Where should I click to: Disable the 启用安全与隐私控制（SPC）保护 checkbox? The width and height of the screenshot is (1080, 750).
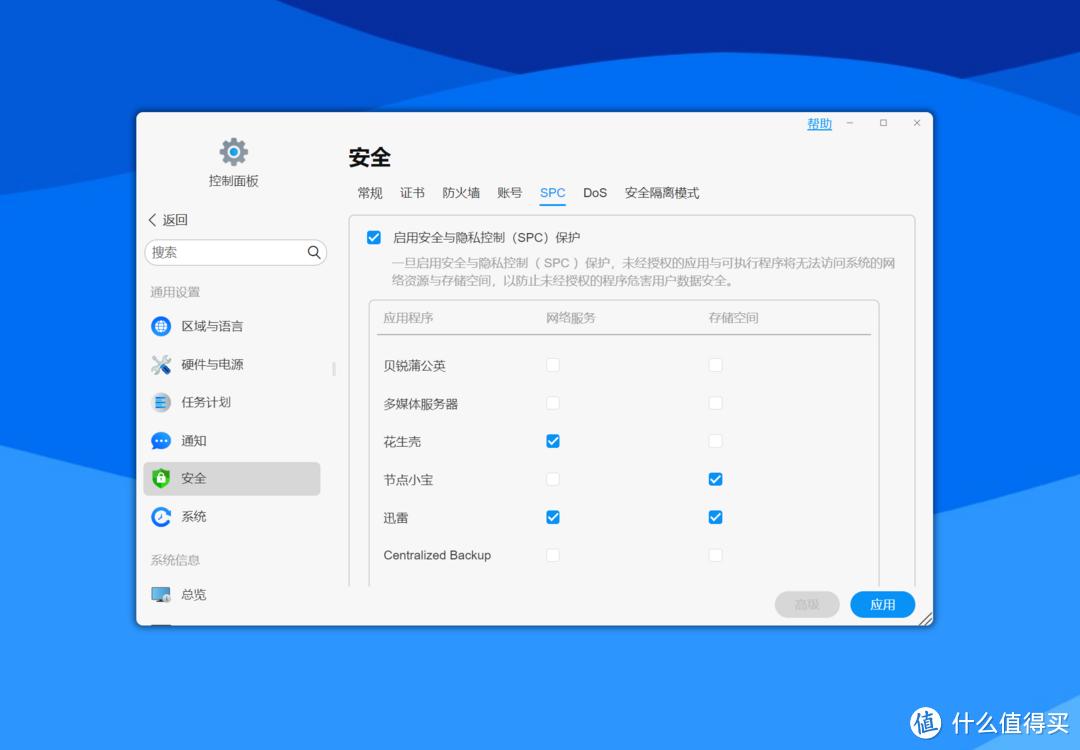[373, 237]
